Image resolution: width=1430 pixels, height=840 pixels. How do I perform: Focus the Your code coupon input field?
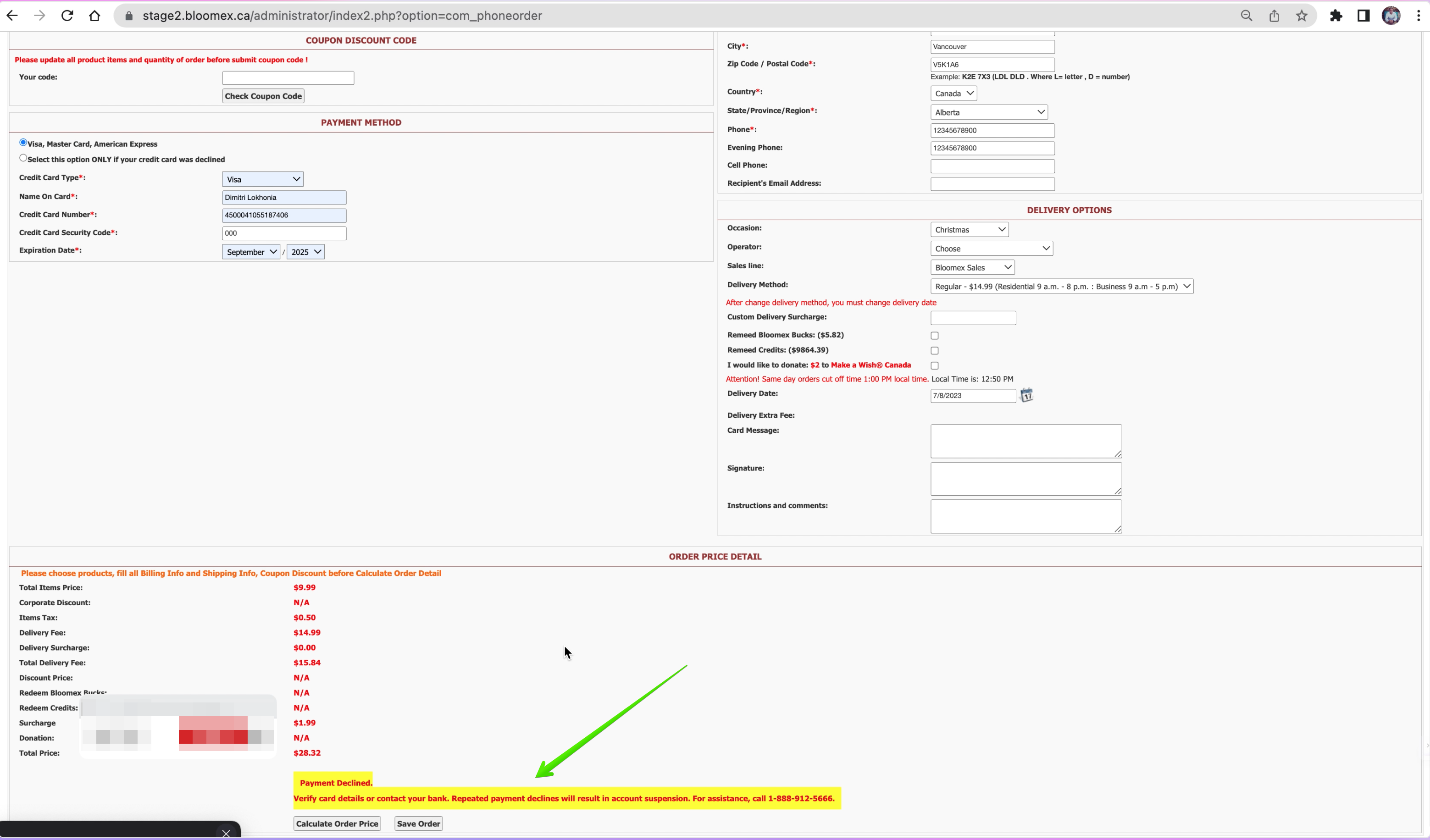[x=288, y=77]
